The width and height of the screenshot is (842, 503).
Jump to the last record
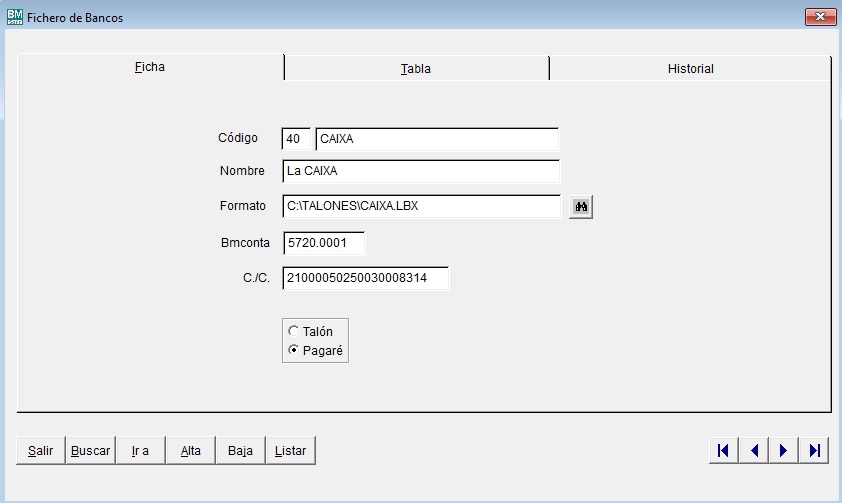(814, 451)
